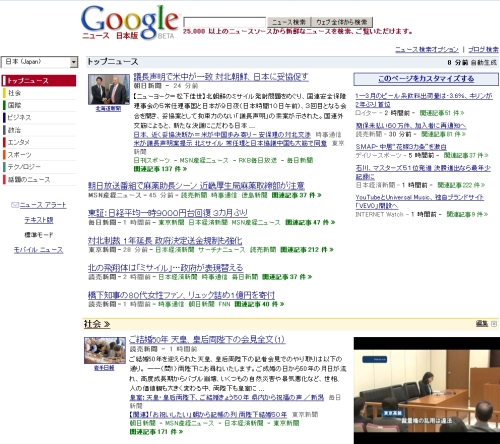Open テキスト版 link
Viewport: 500px width, 444px height.
point(39,220)
